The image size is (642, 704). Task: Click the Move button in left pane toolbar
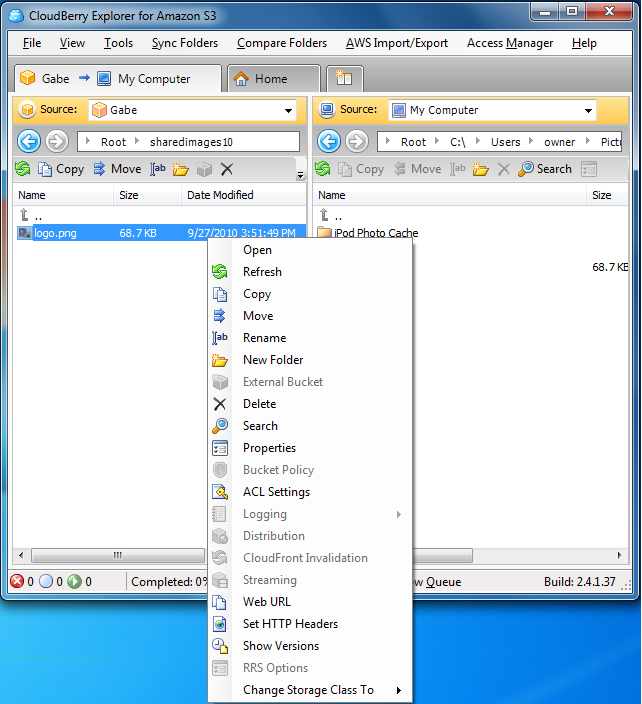point(117,169)
